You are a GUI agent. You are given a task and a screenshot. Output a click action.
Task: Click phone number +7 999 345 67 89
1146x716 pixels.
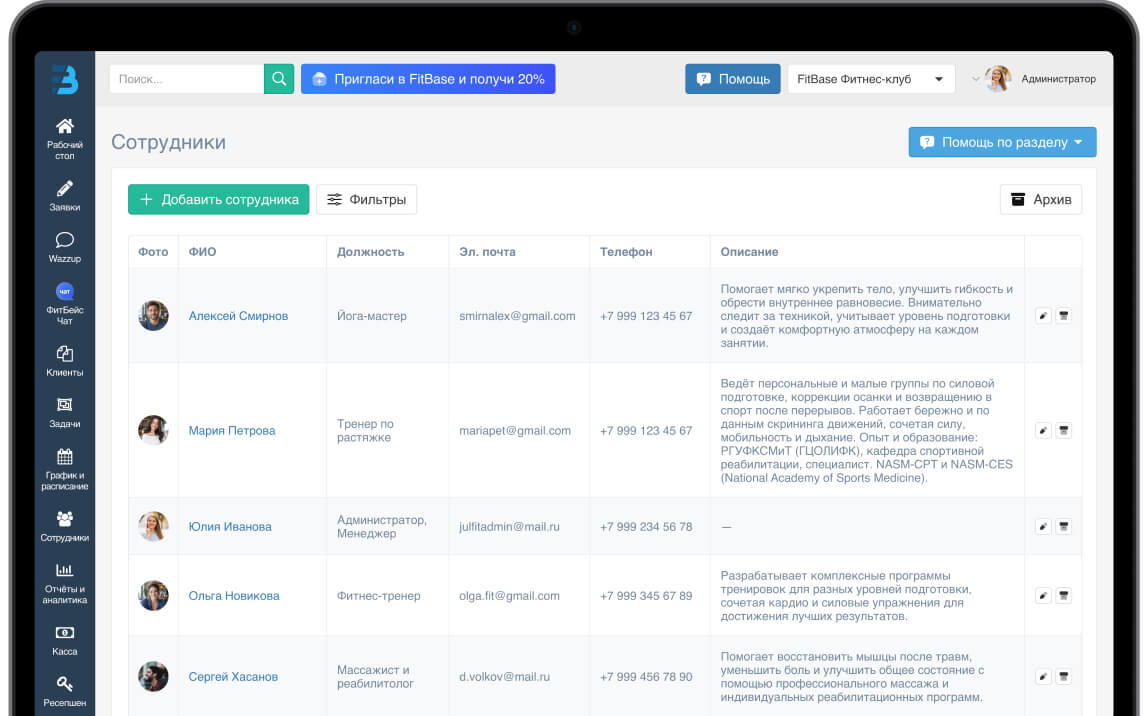pyautogui.click(x=646, y=595)
